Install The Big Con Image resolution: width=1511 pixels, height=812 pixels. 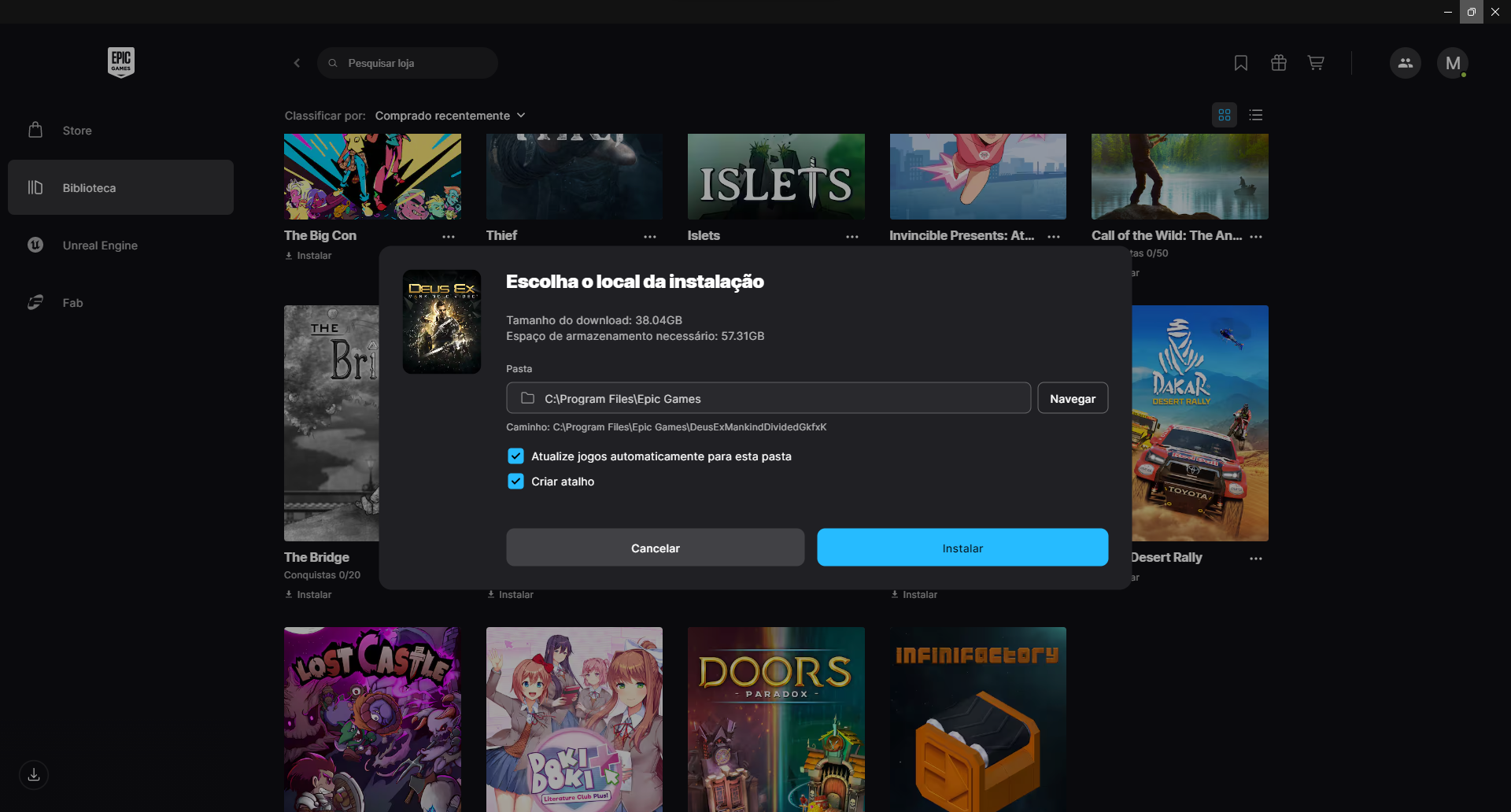tap(308, 256)
